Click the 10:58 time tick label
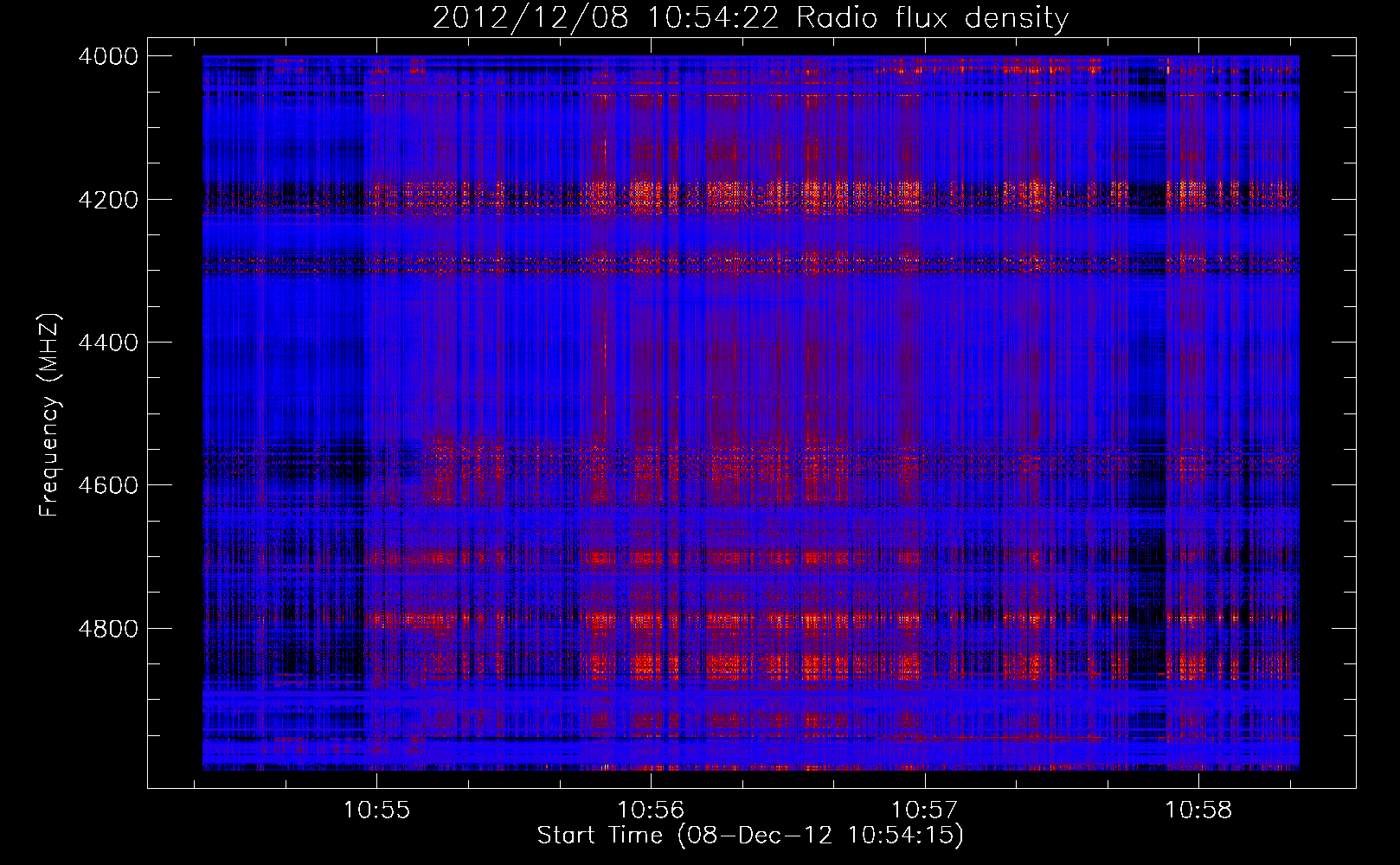This screenshot has width=1400, height=865. (1198, 810)
